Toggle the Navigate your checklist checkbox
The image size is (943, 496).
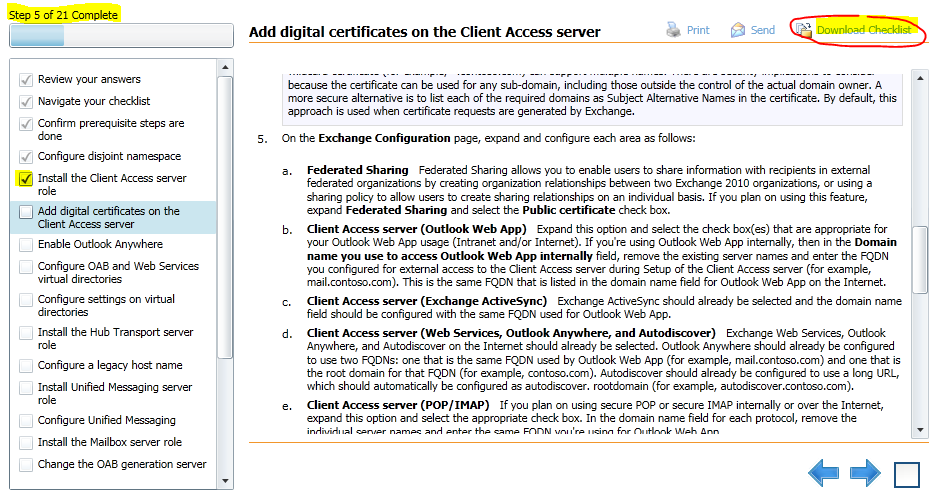point(26,102)
